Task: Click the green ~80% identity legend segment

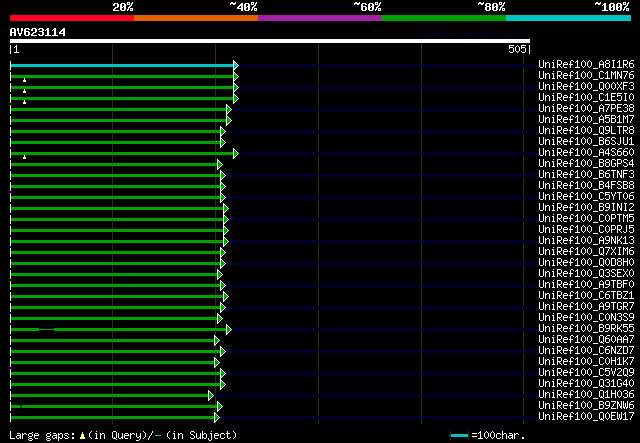Action: pos(444,18)
